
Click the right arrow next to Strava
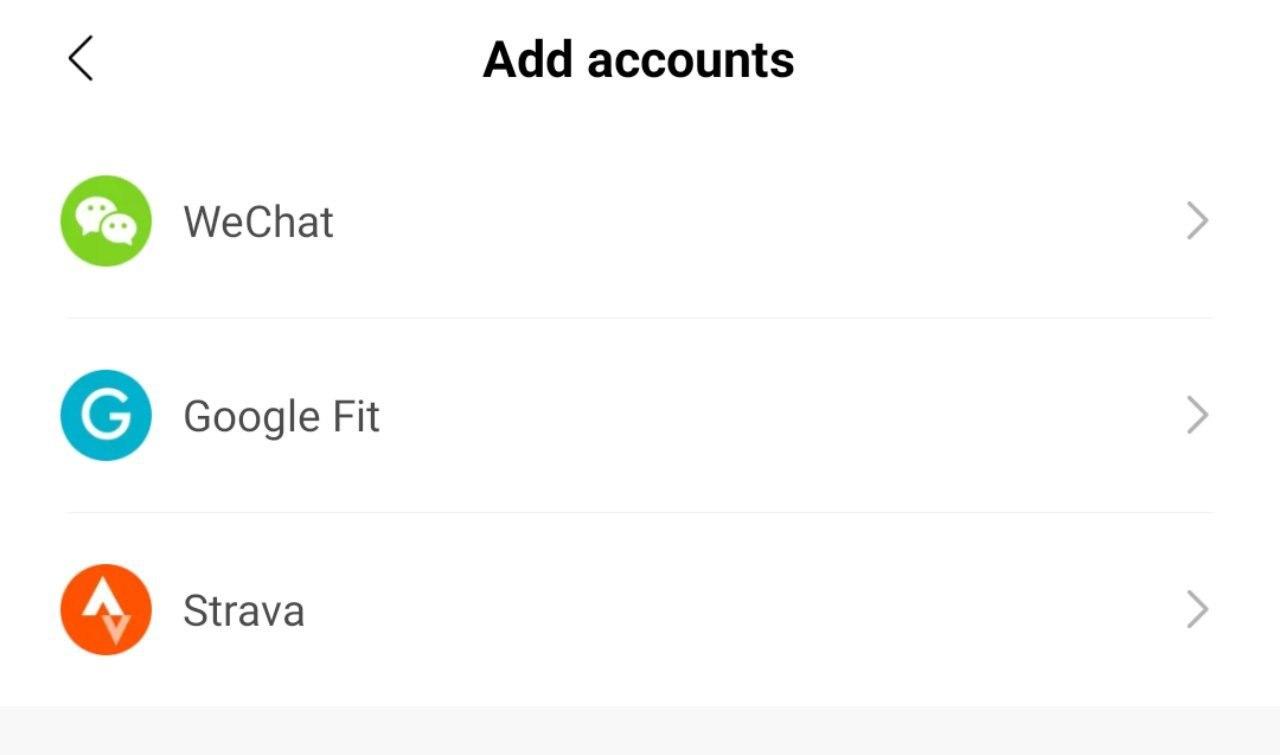point(1196,609)
